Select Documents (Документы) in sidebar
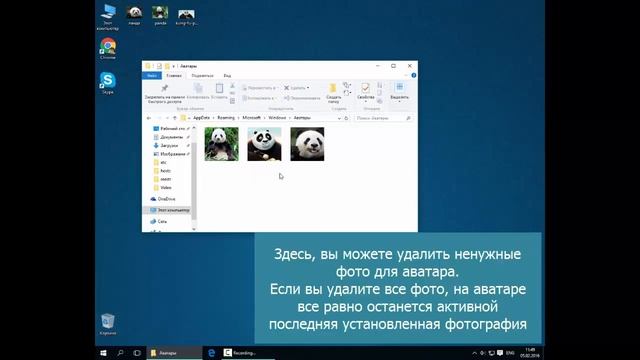 [171, 137]
